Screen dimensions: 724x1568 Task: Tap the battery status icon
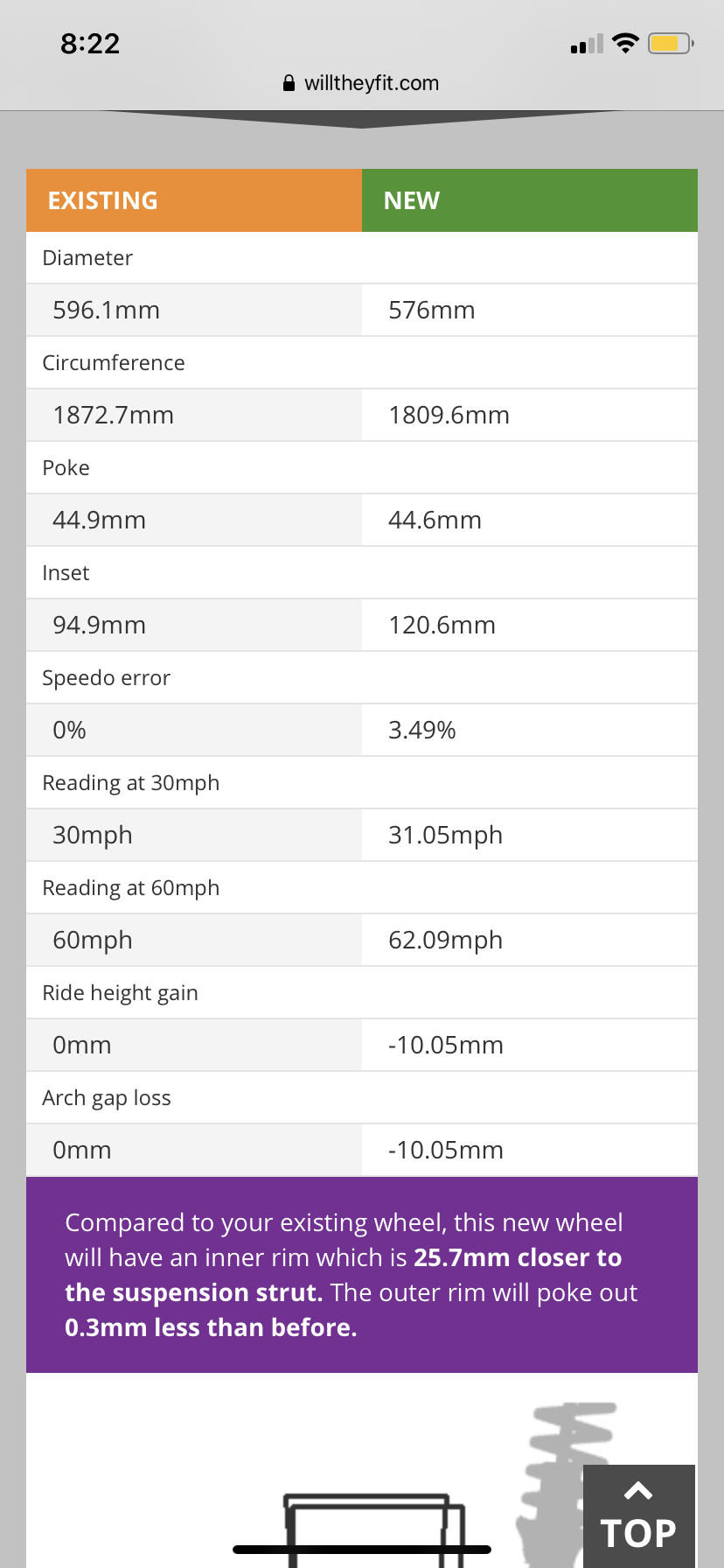(x=671, y=43)
